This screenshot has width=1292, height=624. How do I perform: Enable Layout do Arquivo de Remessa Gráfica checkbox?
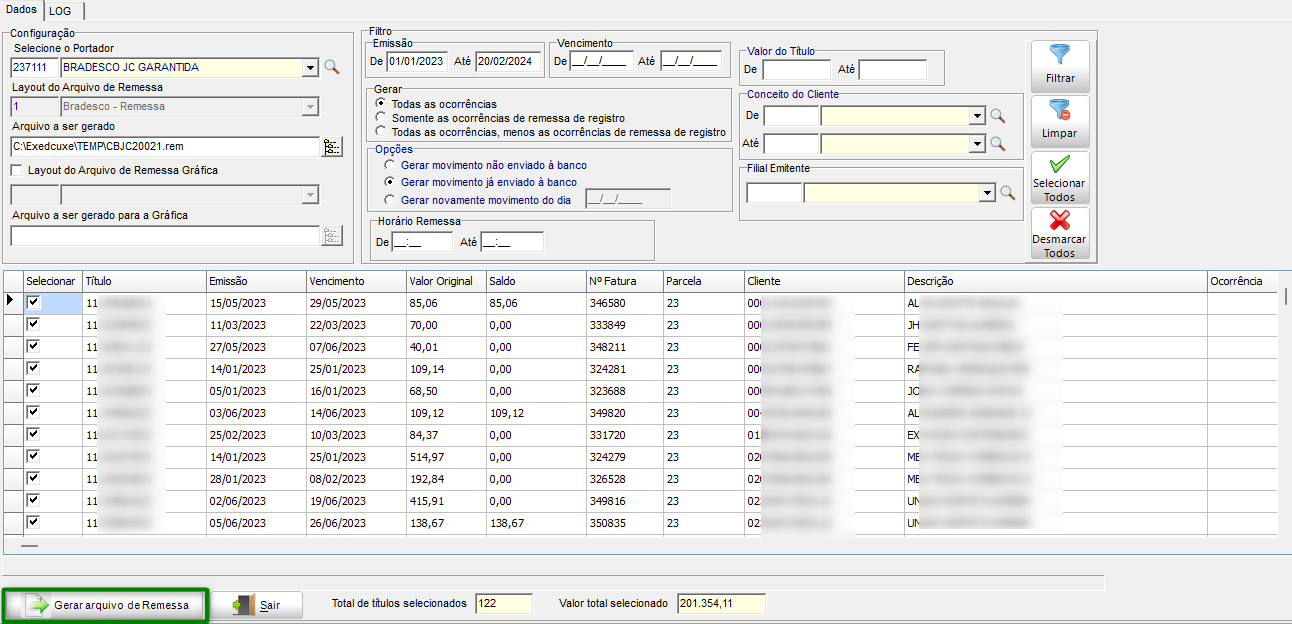click(x=17, y=171)
